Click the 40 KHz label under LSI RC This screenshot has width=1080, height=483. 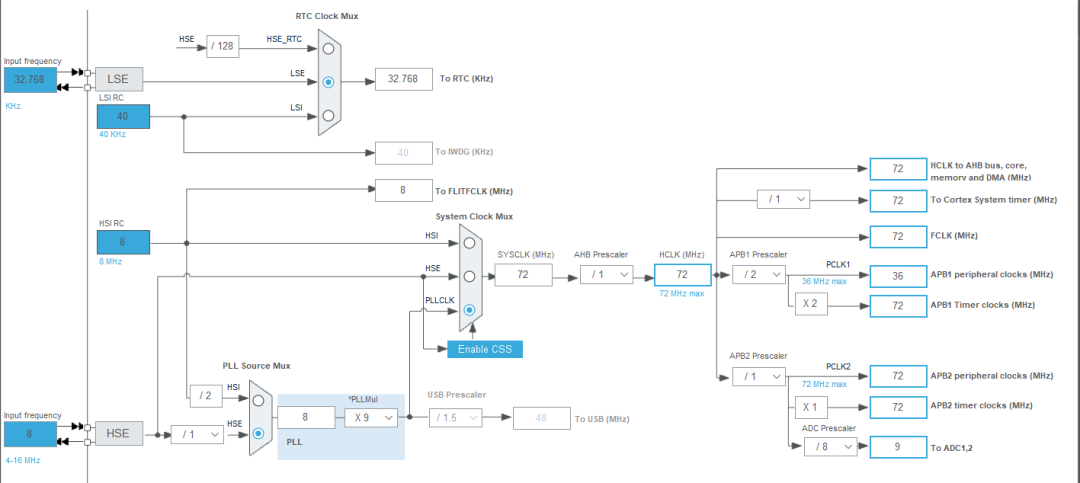click(113, 134)
